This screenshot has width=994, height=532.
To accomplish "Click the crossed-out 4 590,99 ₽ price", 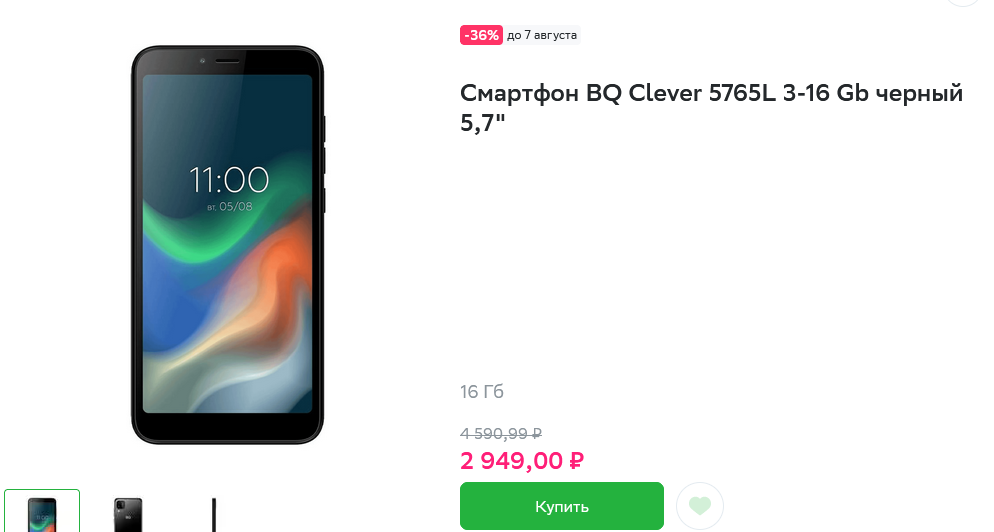I will (x=501, y=434).
